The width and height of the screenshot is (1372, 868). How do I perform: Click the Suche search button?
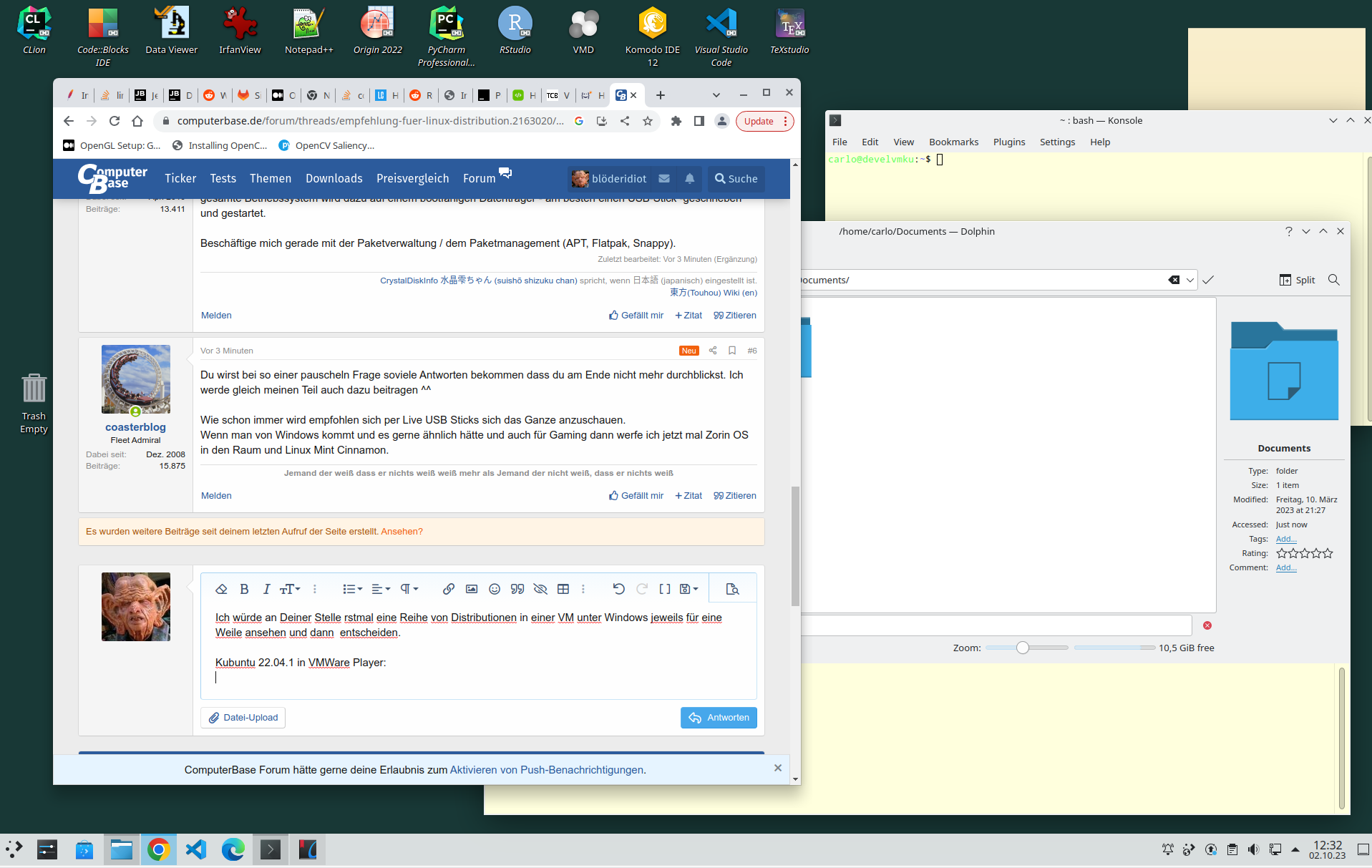point(736,179)
